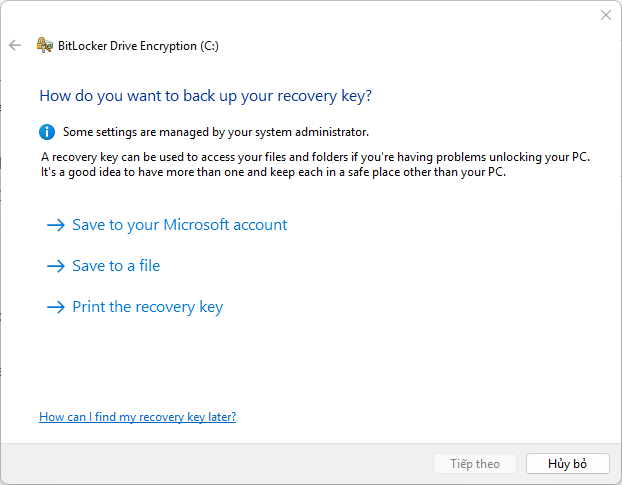This screenshot has width=622, height=485.
Task: Click the arrow beside Save to your Microsoft account
Action: tap(56, 225)
